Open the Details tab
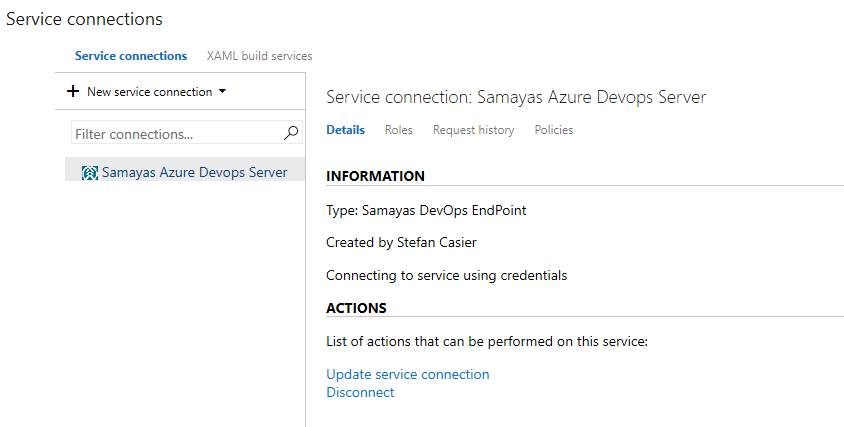The image size is (844, 427). tap(345, 130)
